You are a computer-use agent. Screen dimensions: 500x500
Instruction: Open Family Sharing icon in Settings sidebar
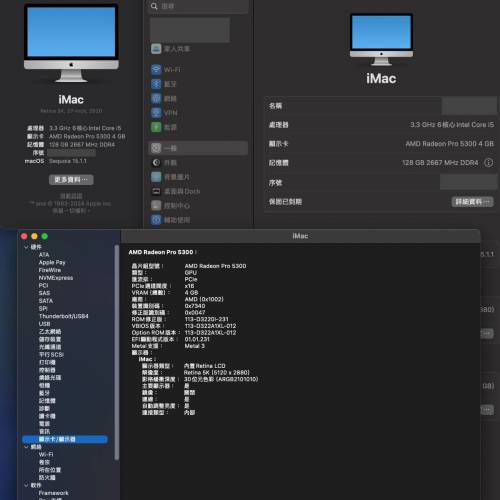tap(156, 49)
